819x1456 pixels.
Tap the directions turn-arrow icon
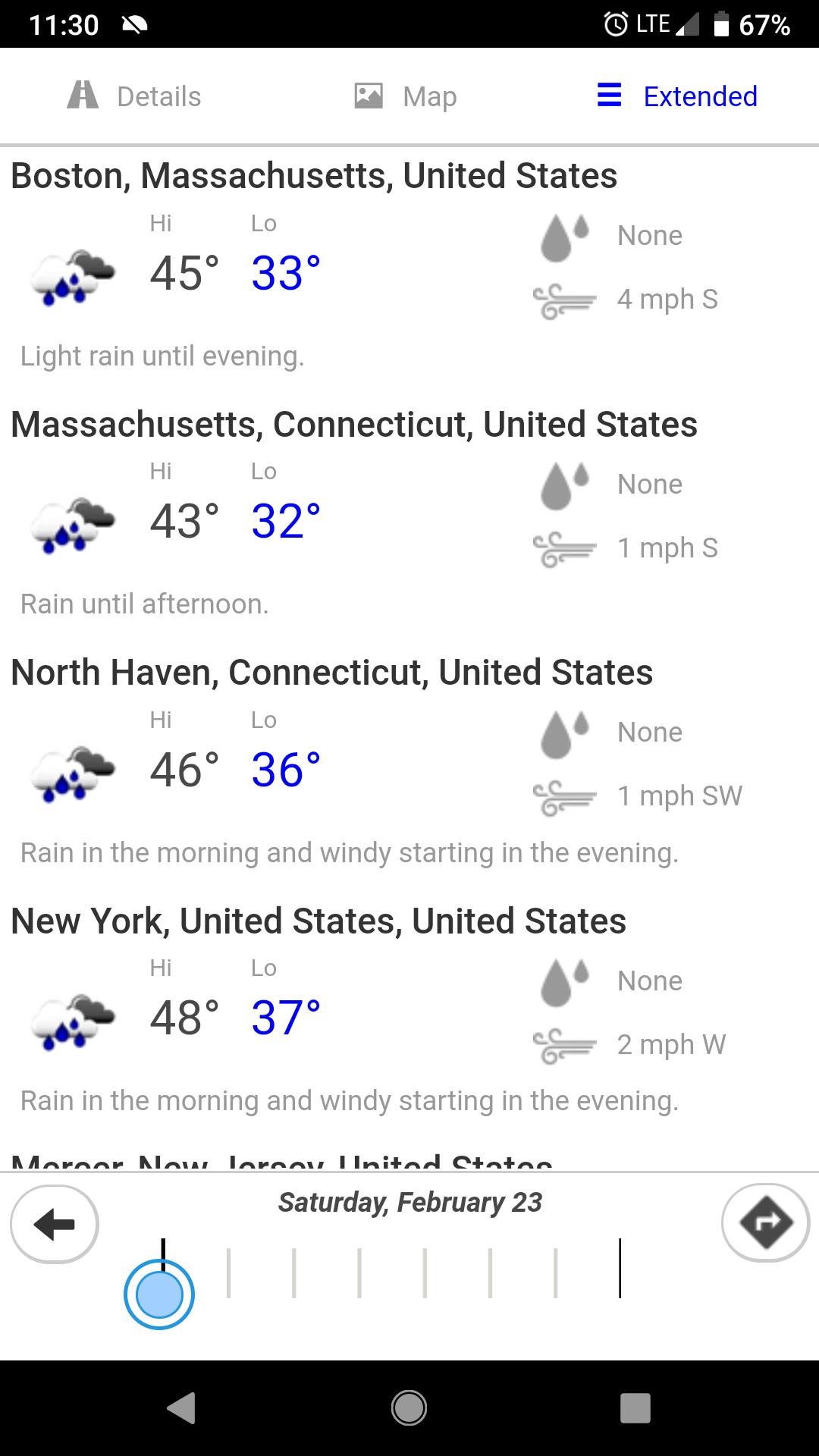click(765, 1222)
